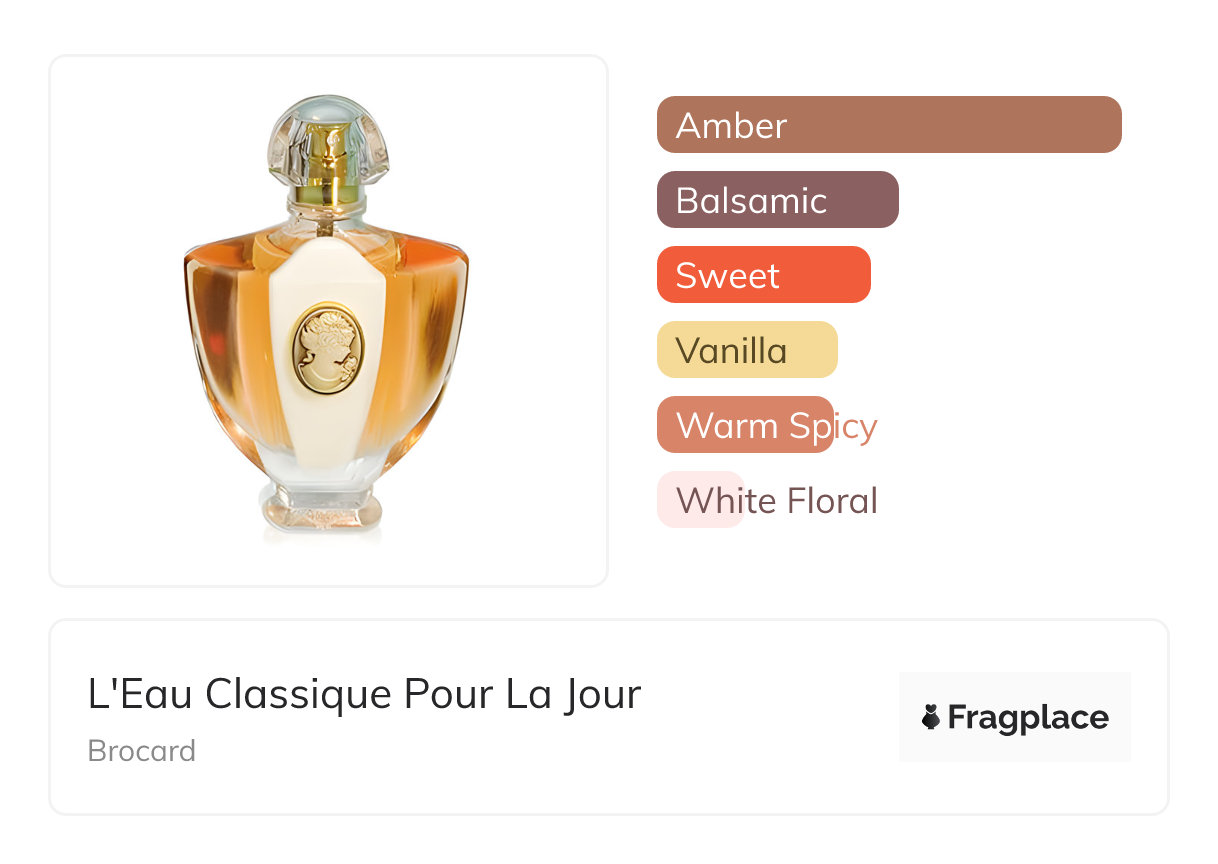Click the bottle's clear glass stopper cap
The width and height of the screenshot is (1218, 864).
tap(328, 142)
